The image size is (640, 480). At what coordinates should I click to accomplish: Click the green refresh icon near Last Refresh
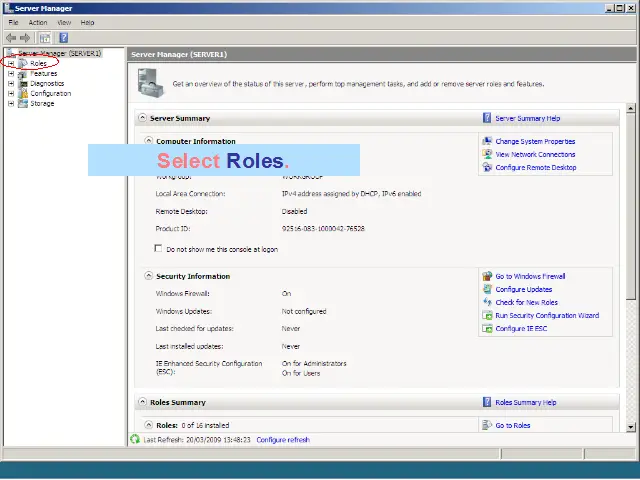pyautogui.click(x=135, y=439)
